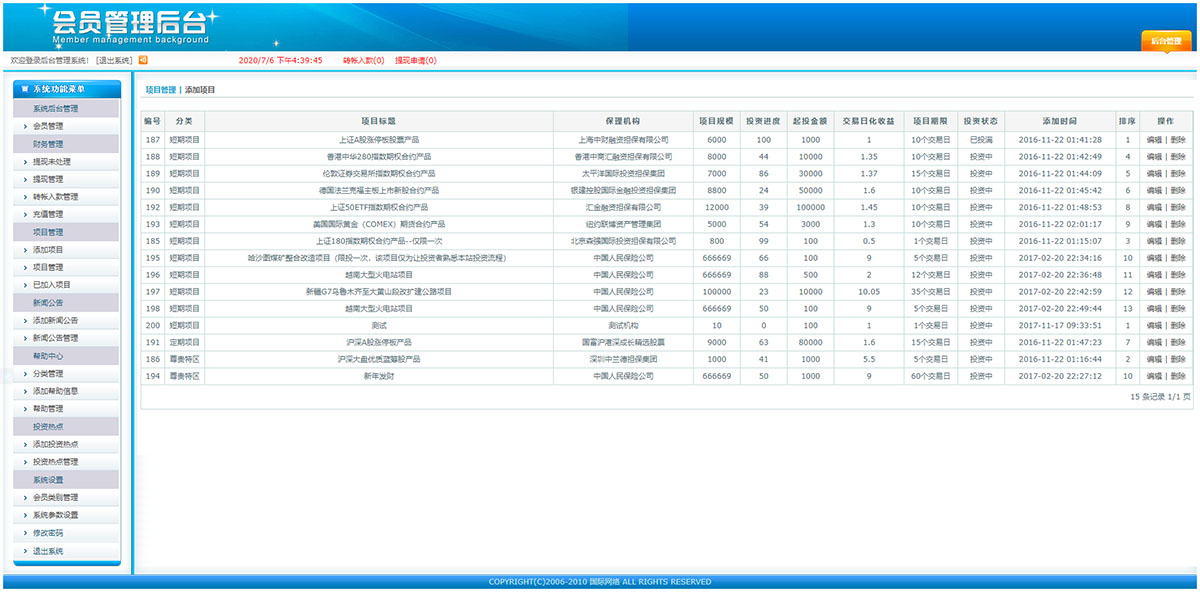1200x592 pixels.
Task: Select 已加入项目 in the sidebar menu
Action: click(x=52, y=285)
